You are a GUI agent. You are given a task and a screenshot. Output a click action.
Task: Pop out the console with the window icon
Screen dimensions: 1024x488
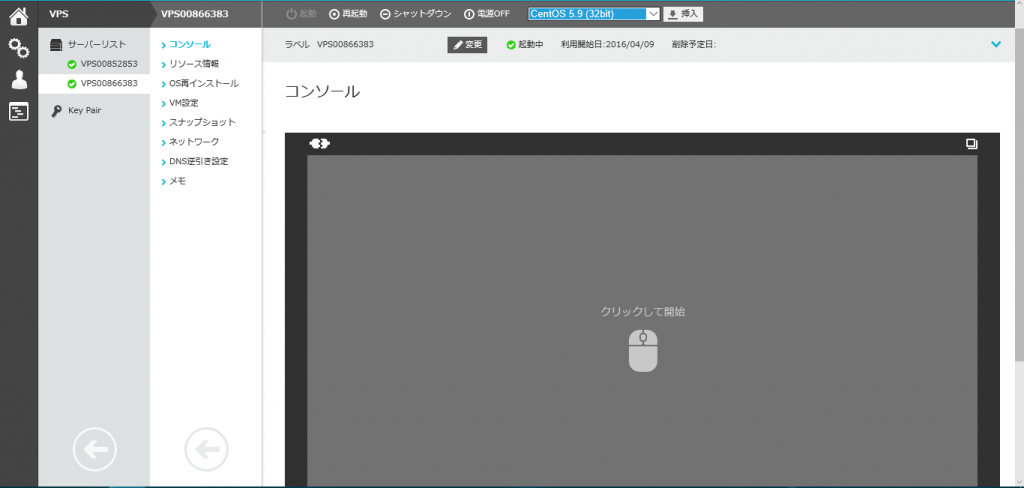tap(972, 144)
